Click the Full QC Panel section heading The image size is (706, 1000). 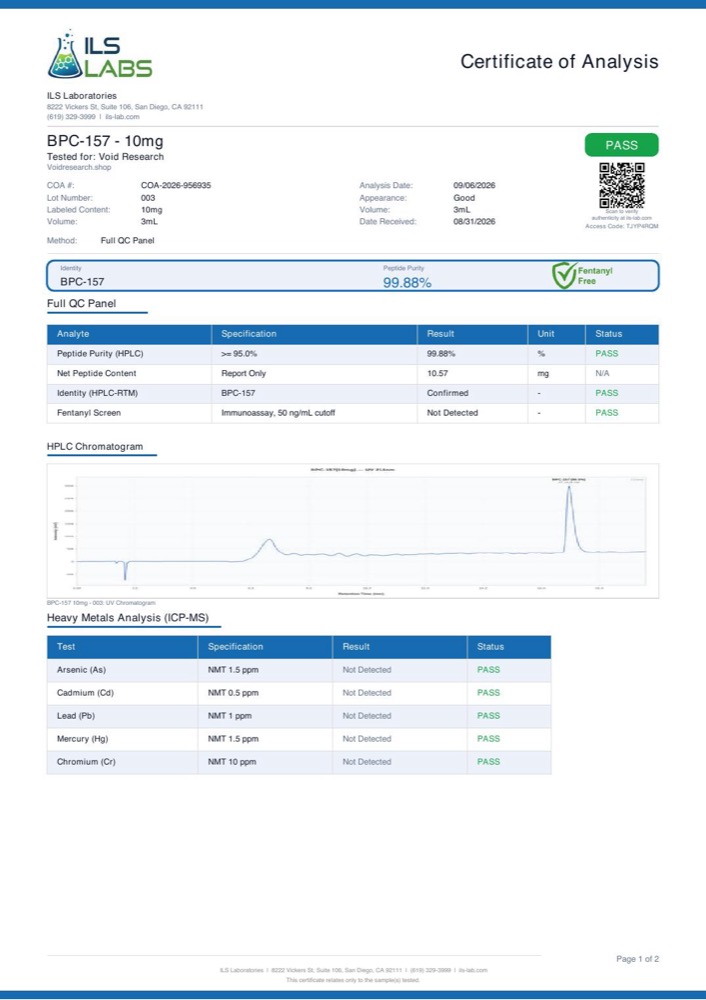[82, 304]
